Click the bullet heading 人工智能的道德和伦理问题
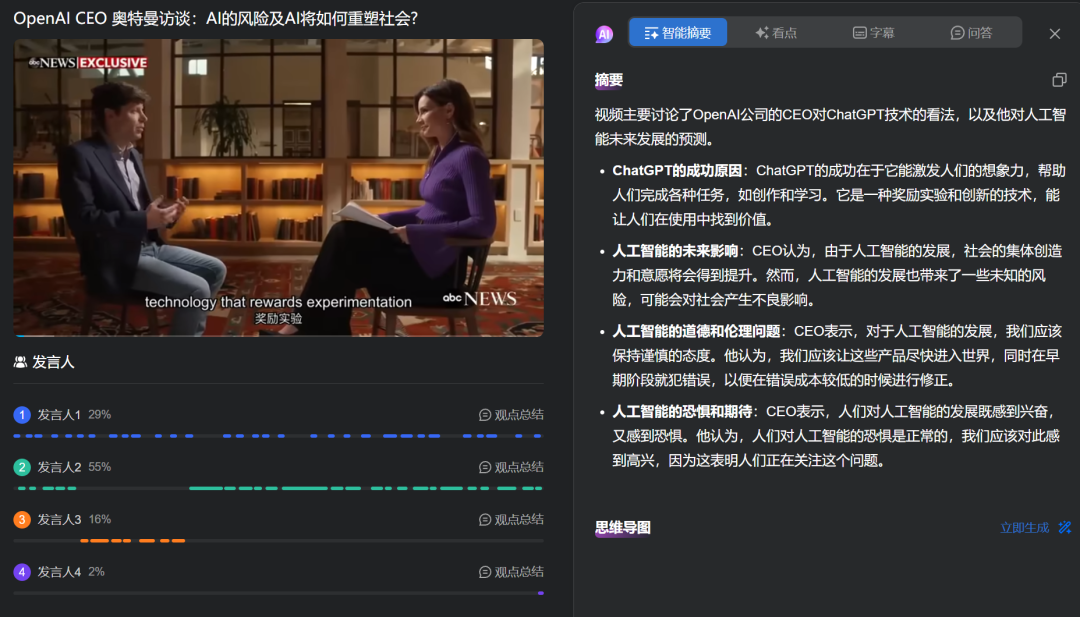The width and height of the screenshot is (1080, 617). click(696, 331)
